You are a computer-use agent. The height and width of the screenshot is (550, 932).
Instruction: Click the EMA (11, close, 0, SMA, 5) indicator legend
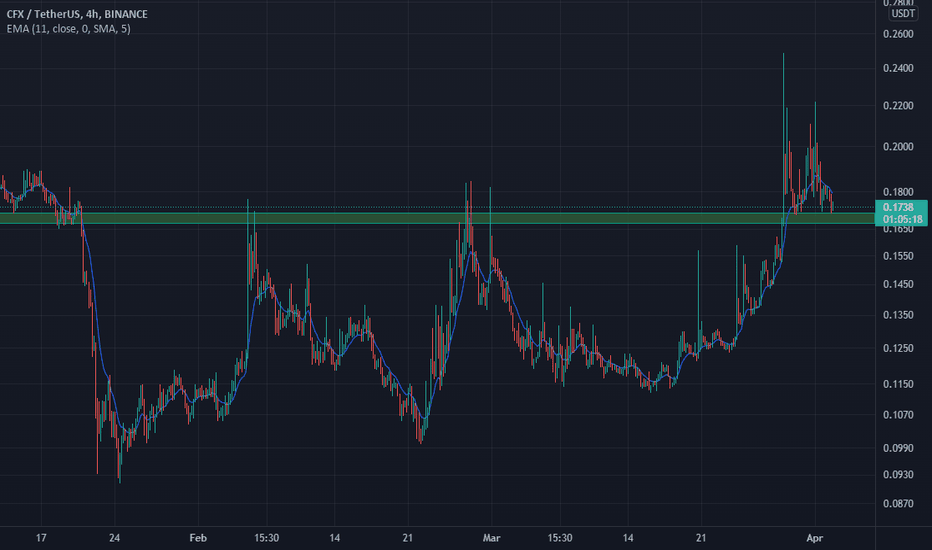coord(68,29)
